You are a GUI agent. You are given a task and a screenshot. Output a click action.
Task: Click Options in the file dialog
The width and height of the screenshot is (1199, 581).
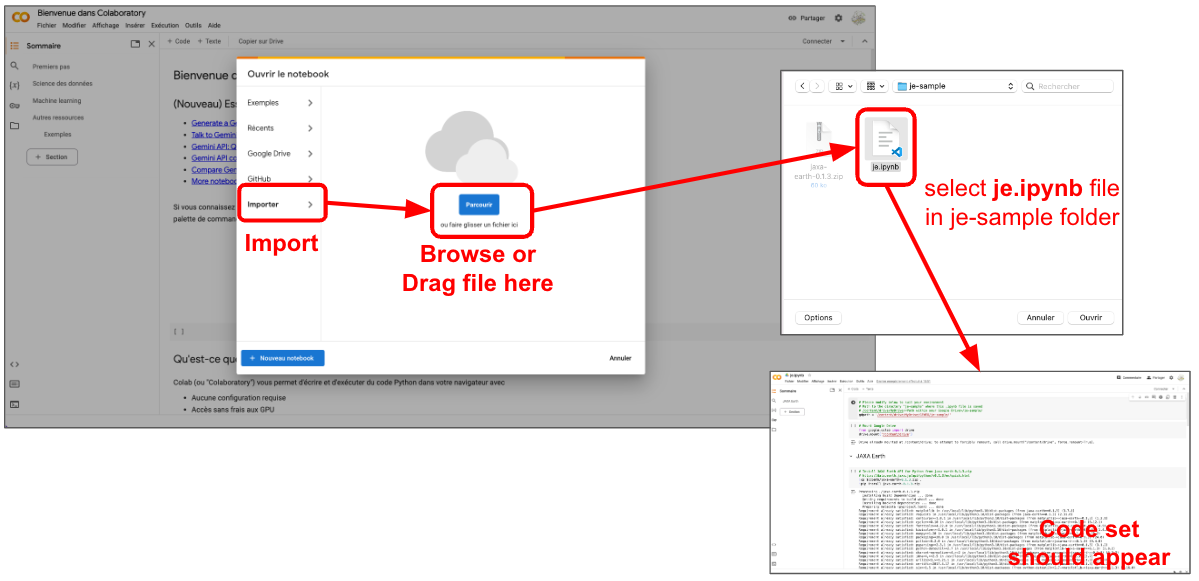click(818, 318)
